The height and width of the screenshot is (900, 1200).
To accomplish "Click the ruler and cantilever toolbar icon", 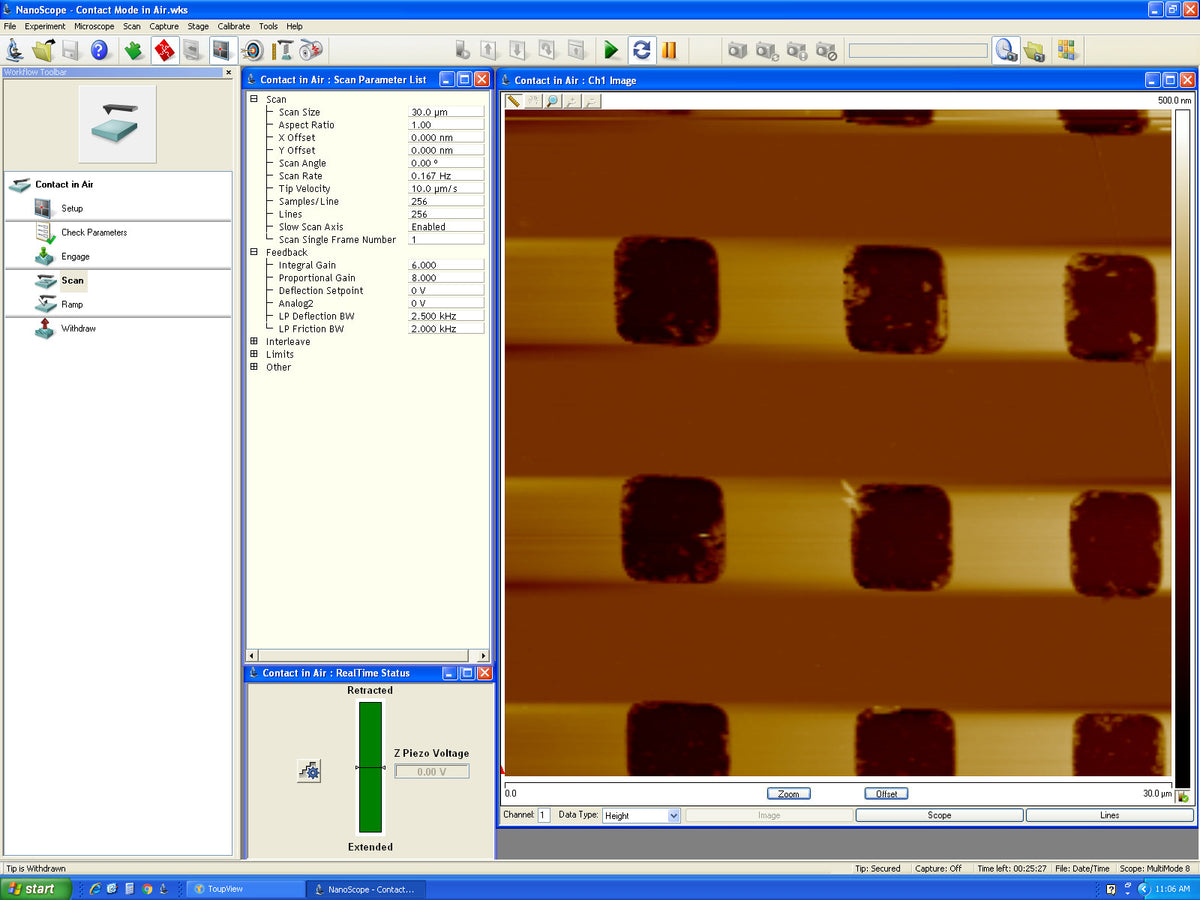I will [283, 50].
